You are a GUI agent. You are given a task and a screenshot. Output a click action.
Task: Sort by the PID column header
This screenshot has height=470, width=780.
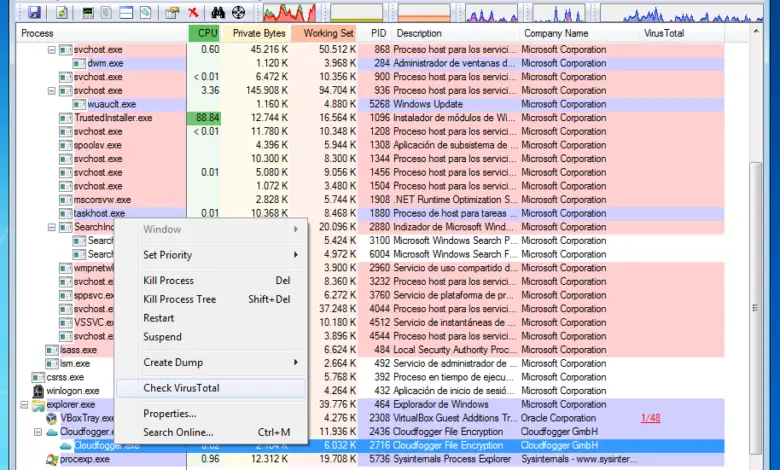coord(375,33)
